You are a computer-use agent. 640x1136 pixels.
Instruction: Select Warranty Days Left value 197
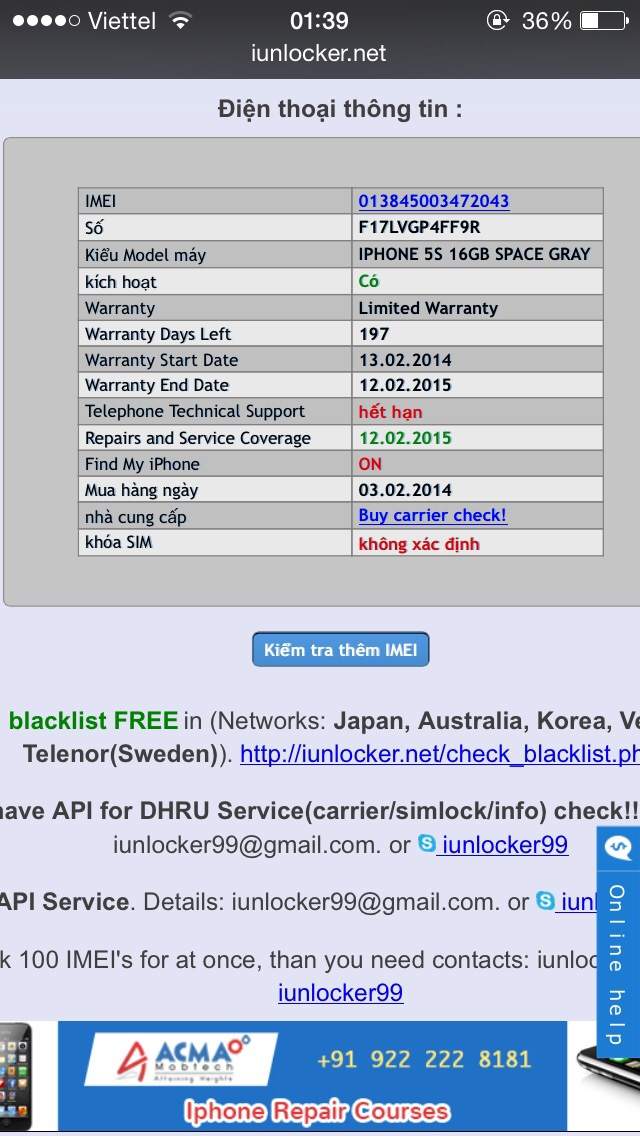click(373, 334)
